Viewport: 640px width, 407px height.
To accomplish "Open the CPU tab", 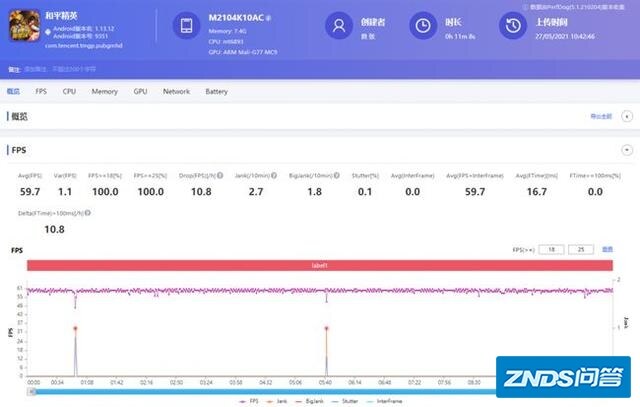I will tap(69, 91).
